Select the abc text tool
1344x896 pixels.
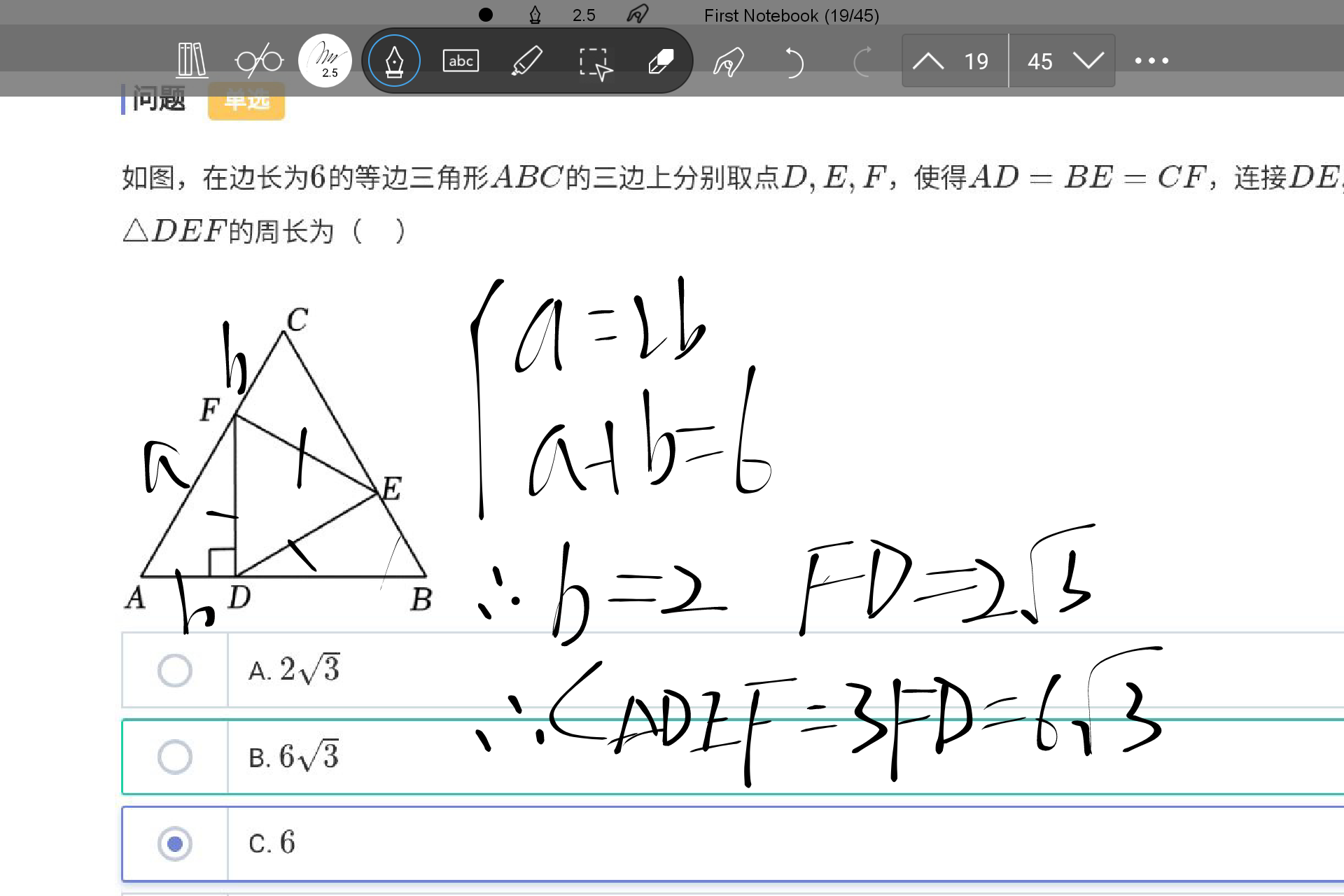(461, 61)
